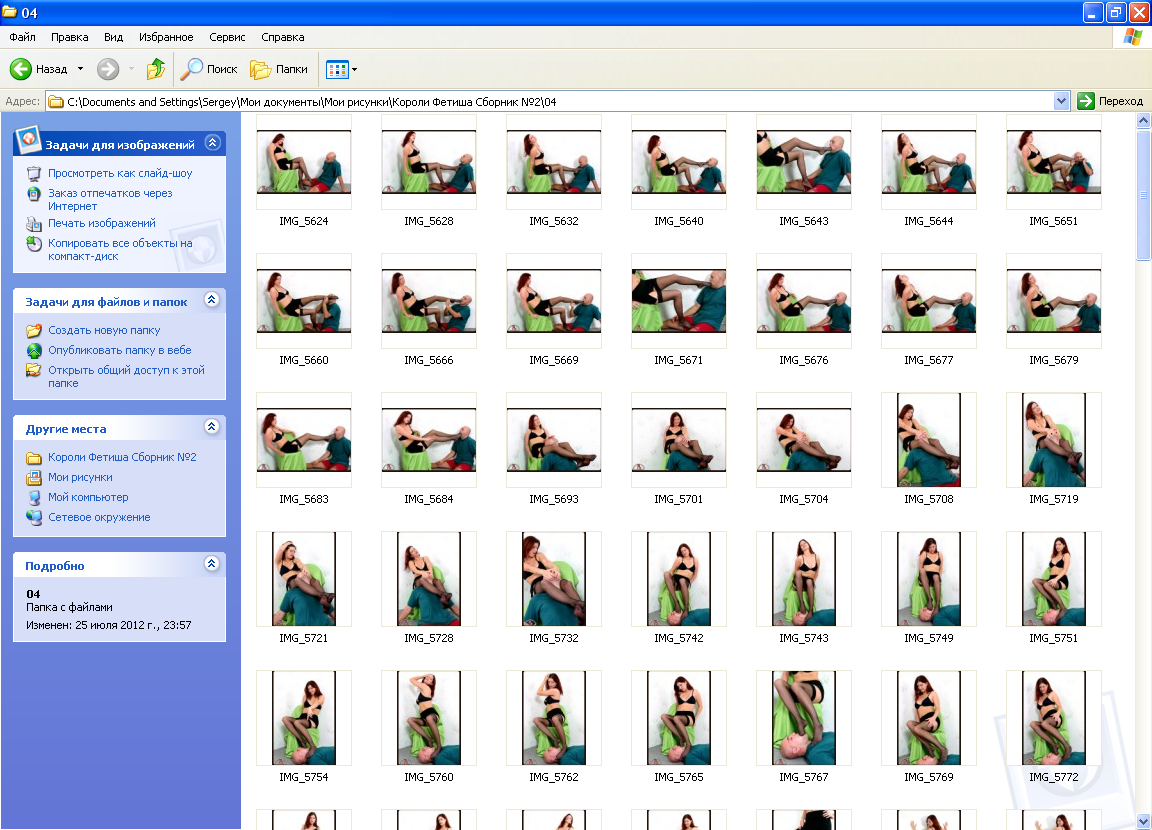Select thumbnail IMG_5624

pyautogui.click(x=304, y=162)
